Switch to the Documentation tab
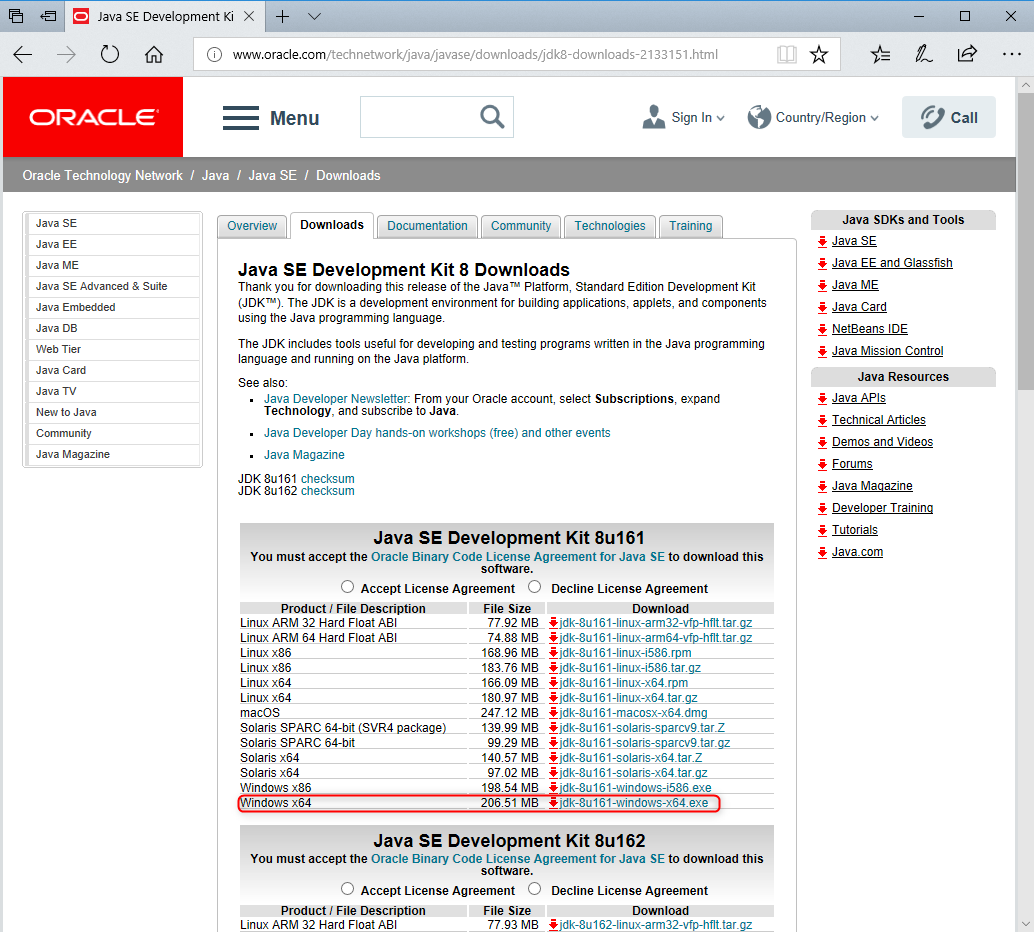1034x932 pixels. click(427, 226)
